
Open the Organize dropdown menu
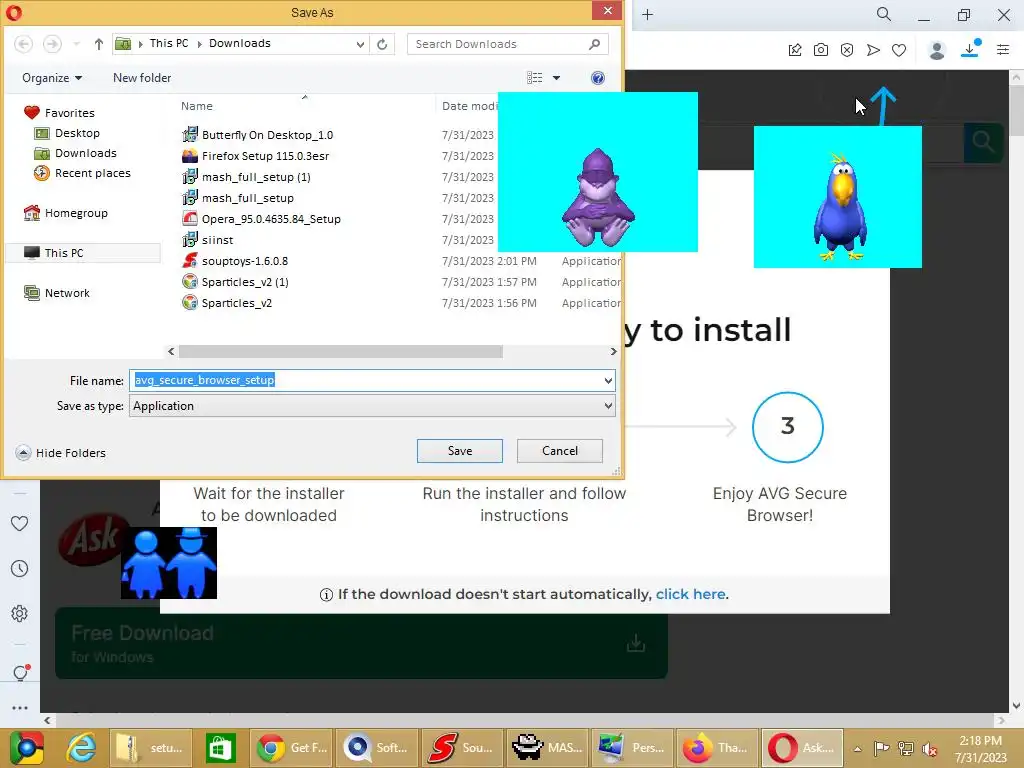point(52,78)
